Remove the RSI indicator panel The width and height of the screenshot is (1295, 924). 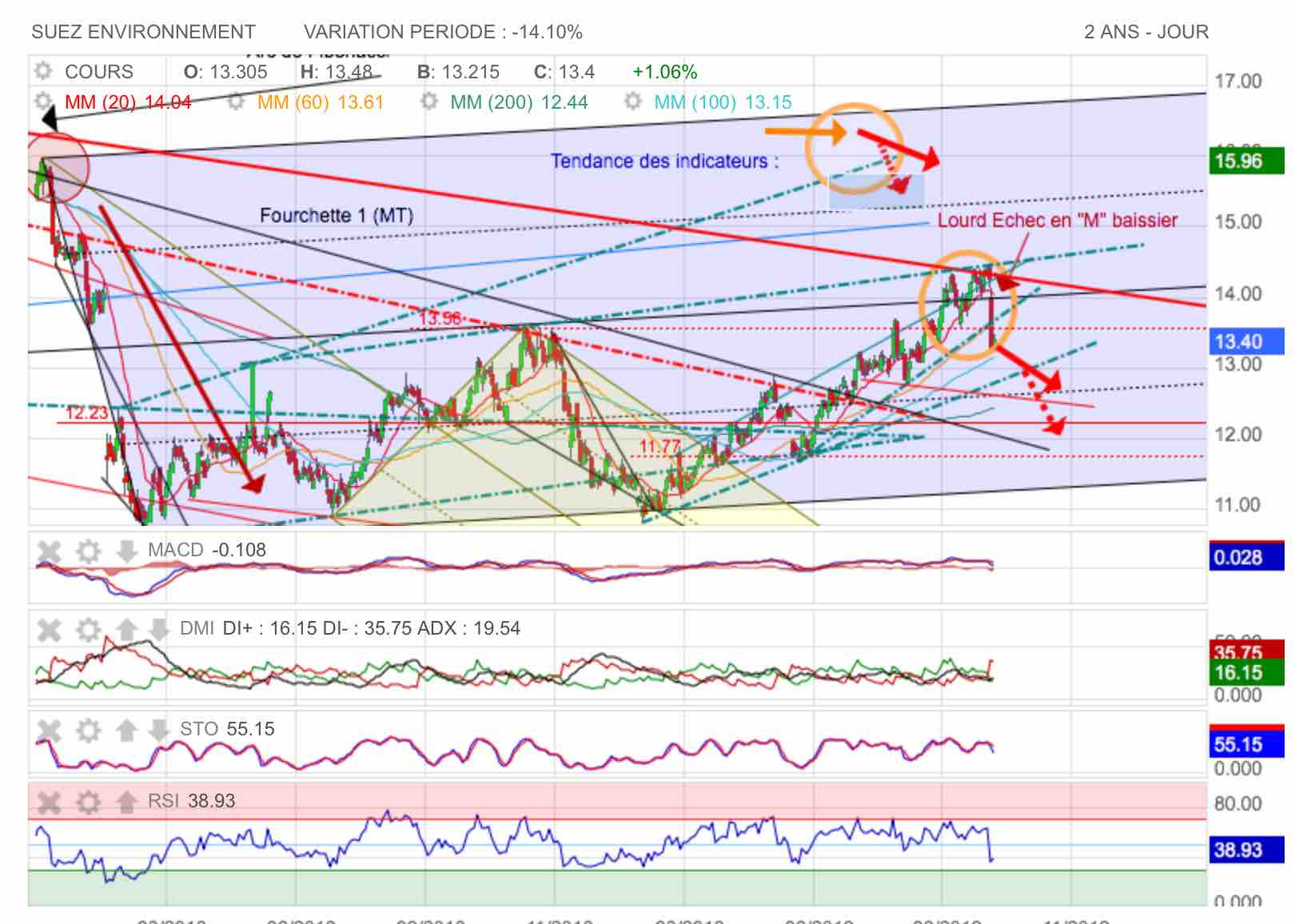coord(50,802)
